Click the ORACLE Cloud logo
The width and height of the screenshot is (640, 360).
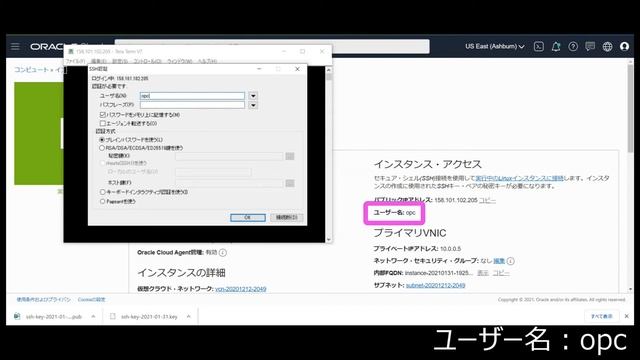coord(47,47)
